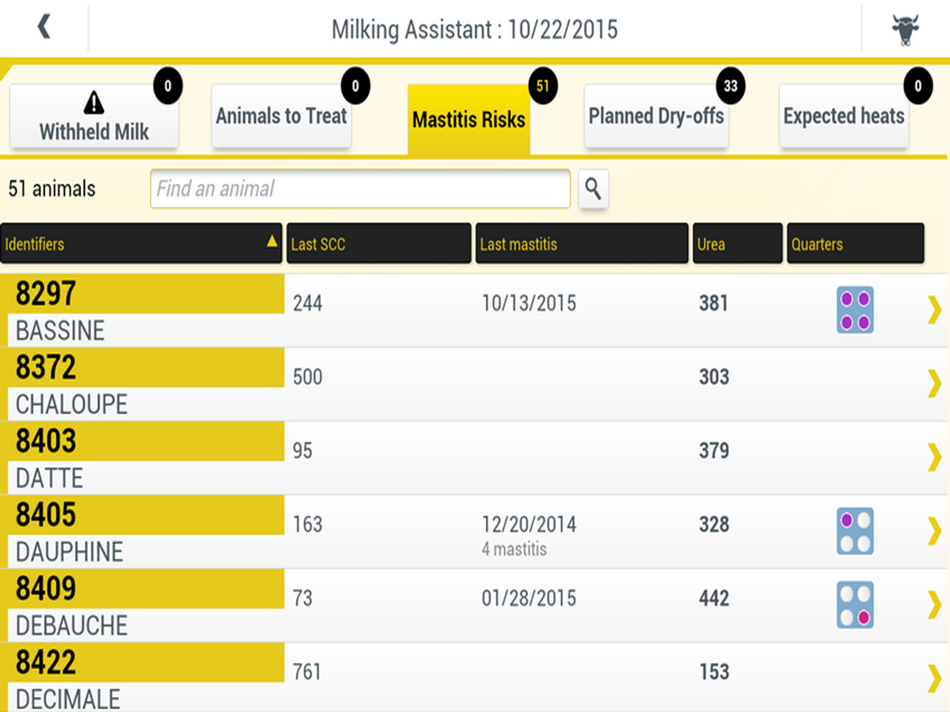Click Last SCC value 244
The width and height of the screenshot is (950, 712).
(308, 303)
